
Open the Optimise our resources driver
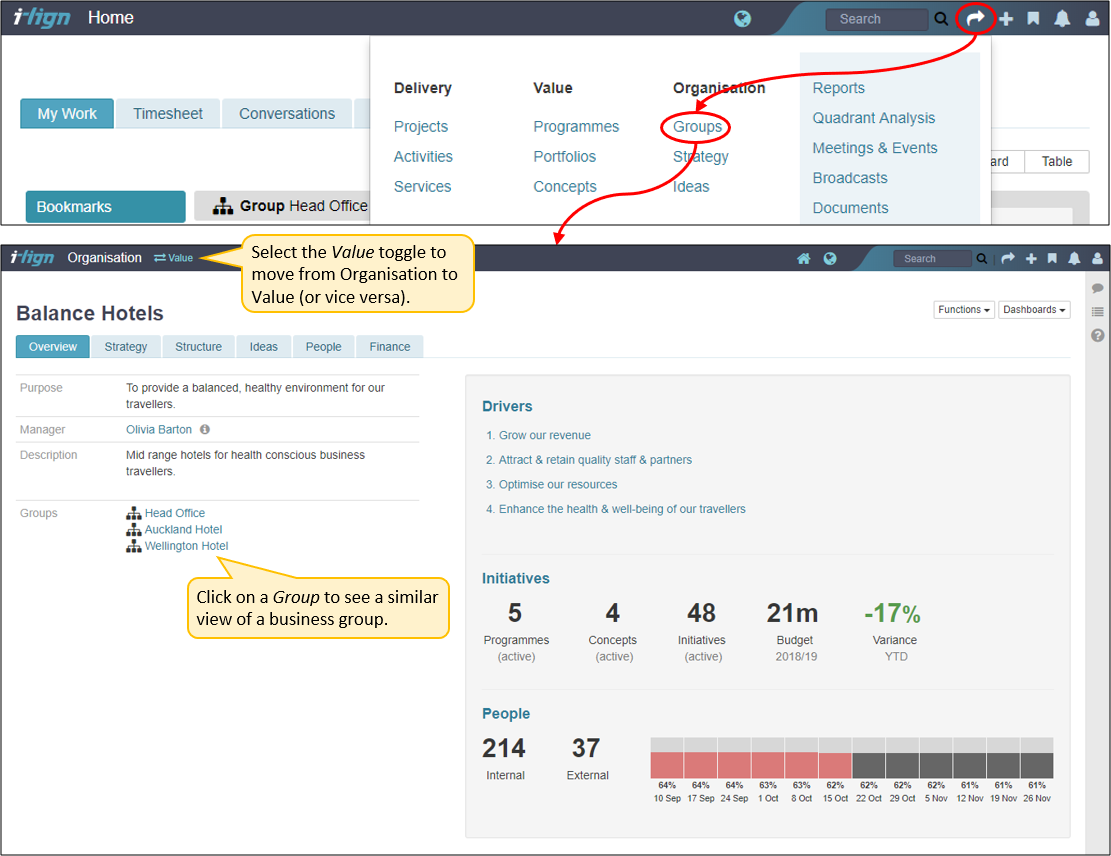tap(558, 485)
